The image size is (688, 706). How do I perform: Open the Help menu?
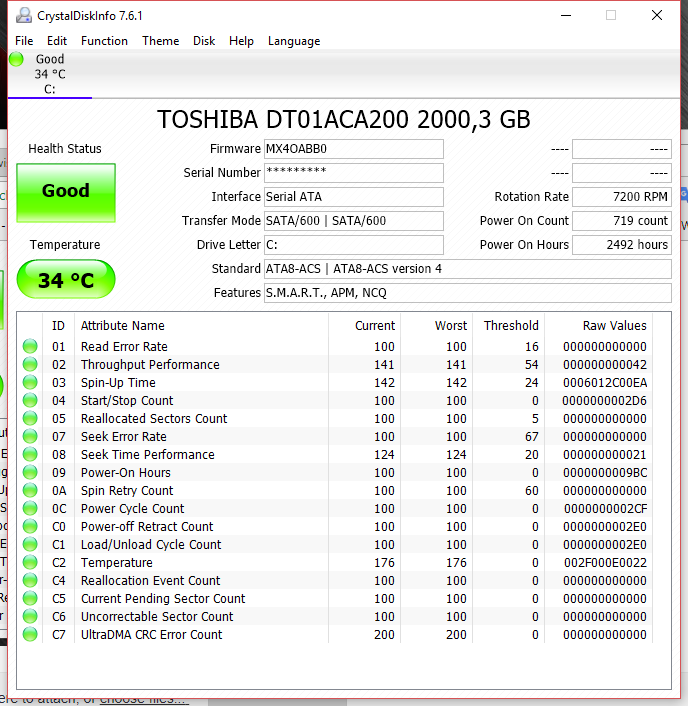(x=241, y=41)
